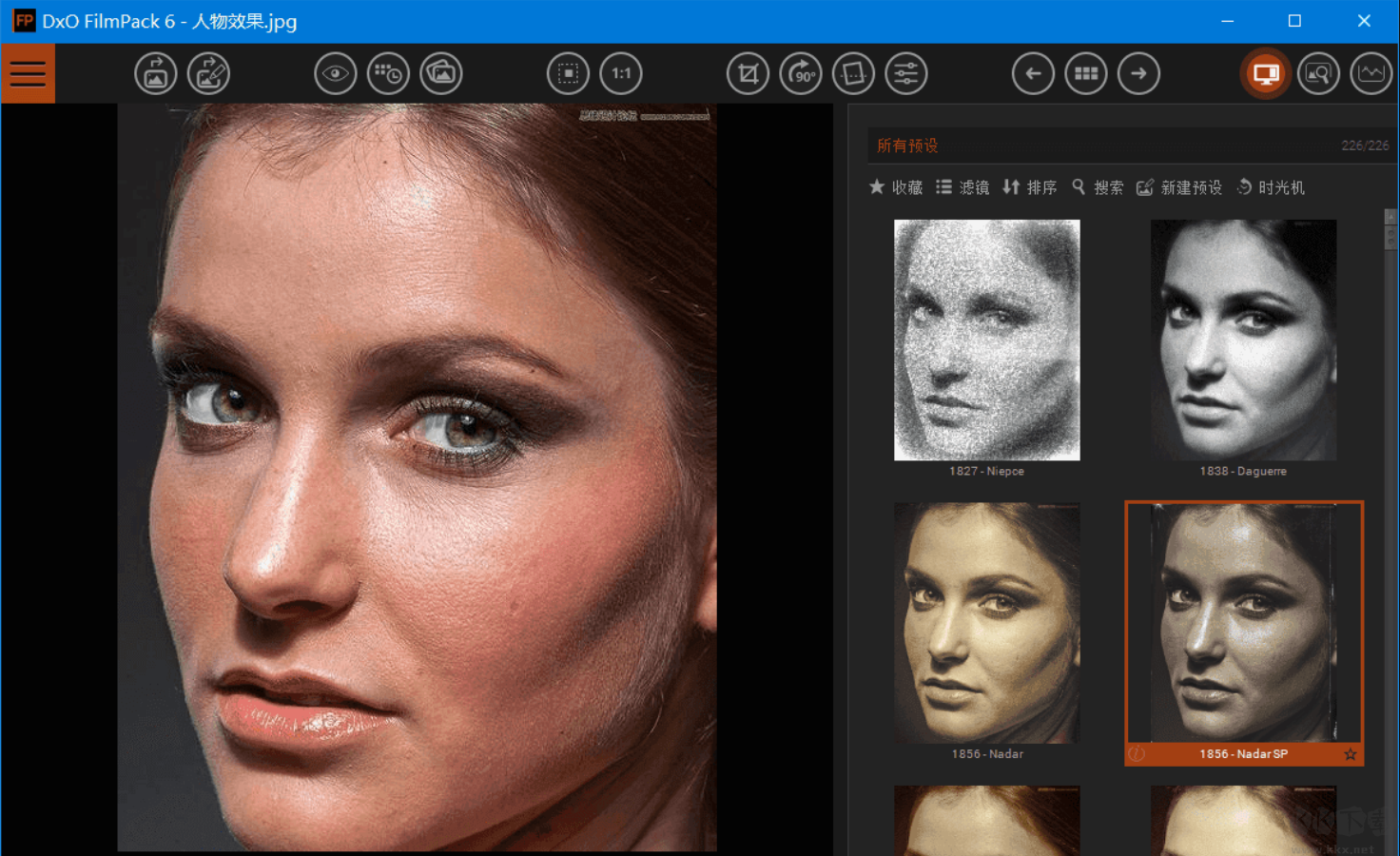This screenshot has width=1400, height=856.
Task: Select the 1856 - Nadar preset thumbnail
Action: pyautogui.click(x=987, y=623)
